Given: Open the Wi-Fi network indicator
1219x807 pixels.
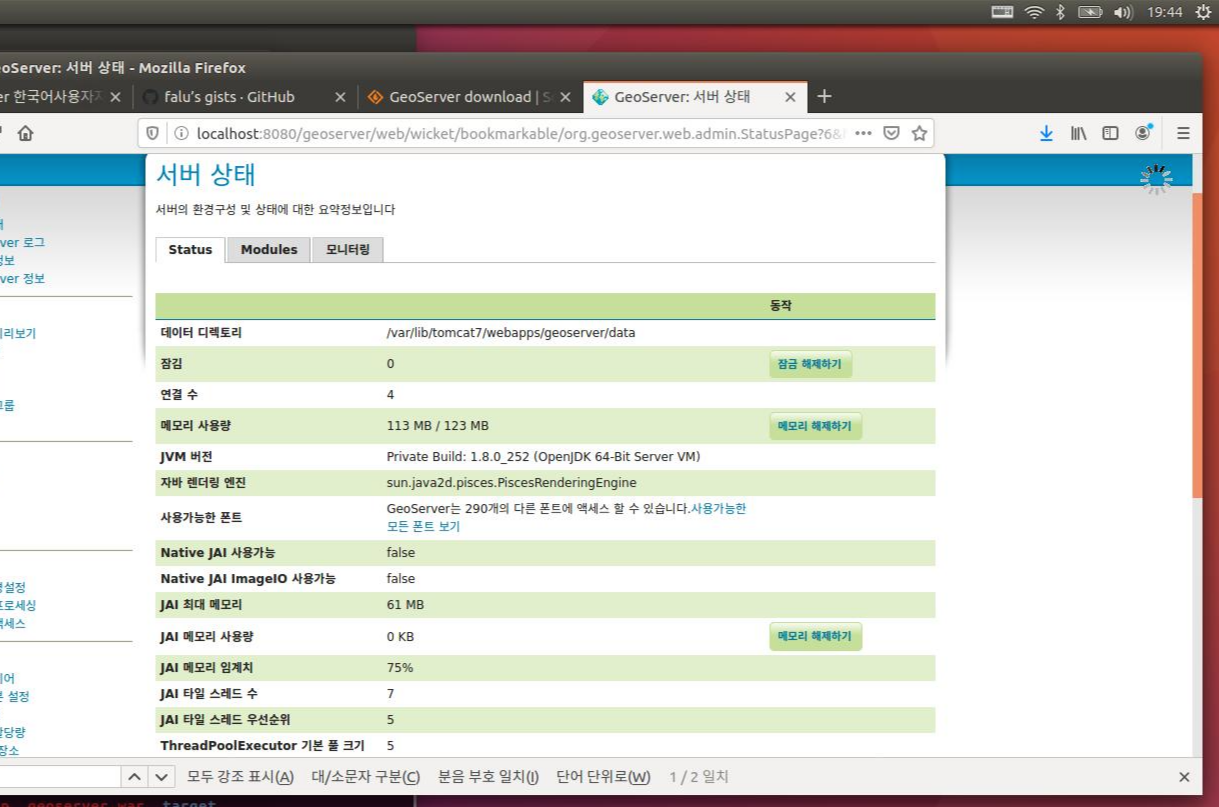Looking at the screenshot, I should coord(1034,12).
